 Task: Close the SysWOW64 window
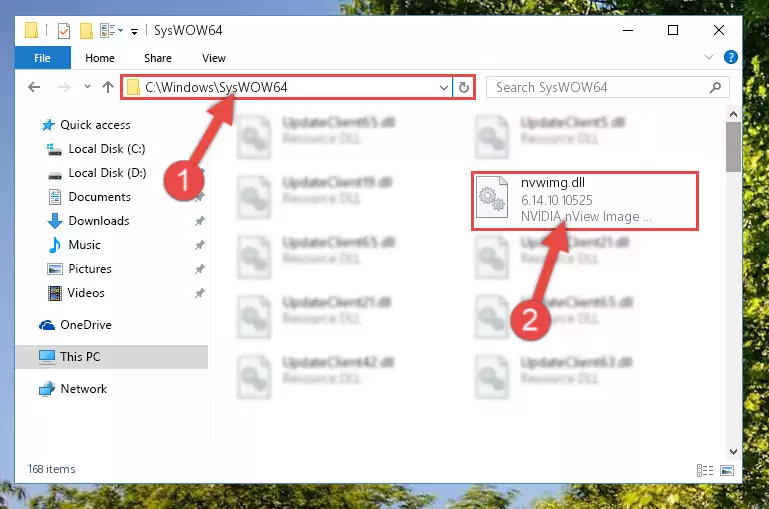point(718,30)
